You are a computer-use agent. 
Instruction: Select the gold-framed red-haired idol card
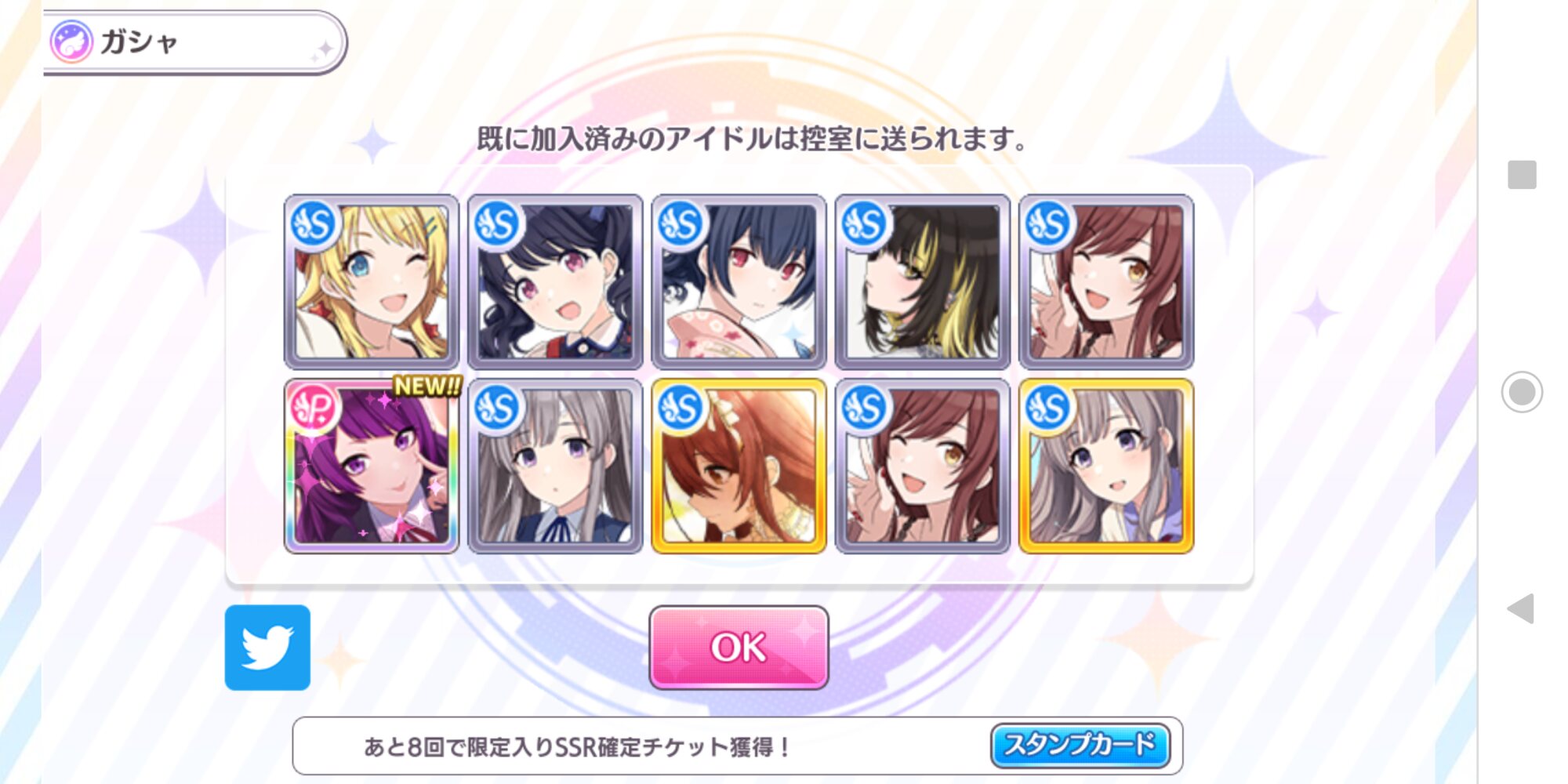tap(739, 466)
